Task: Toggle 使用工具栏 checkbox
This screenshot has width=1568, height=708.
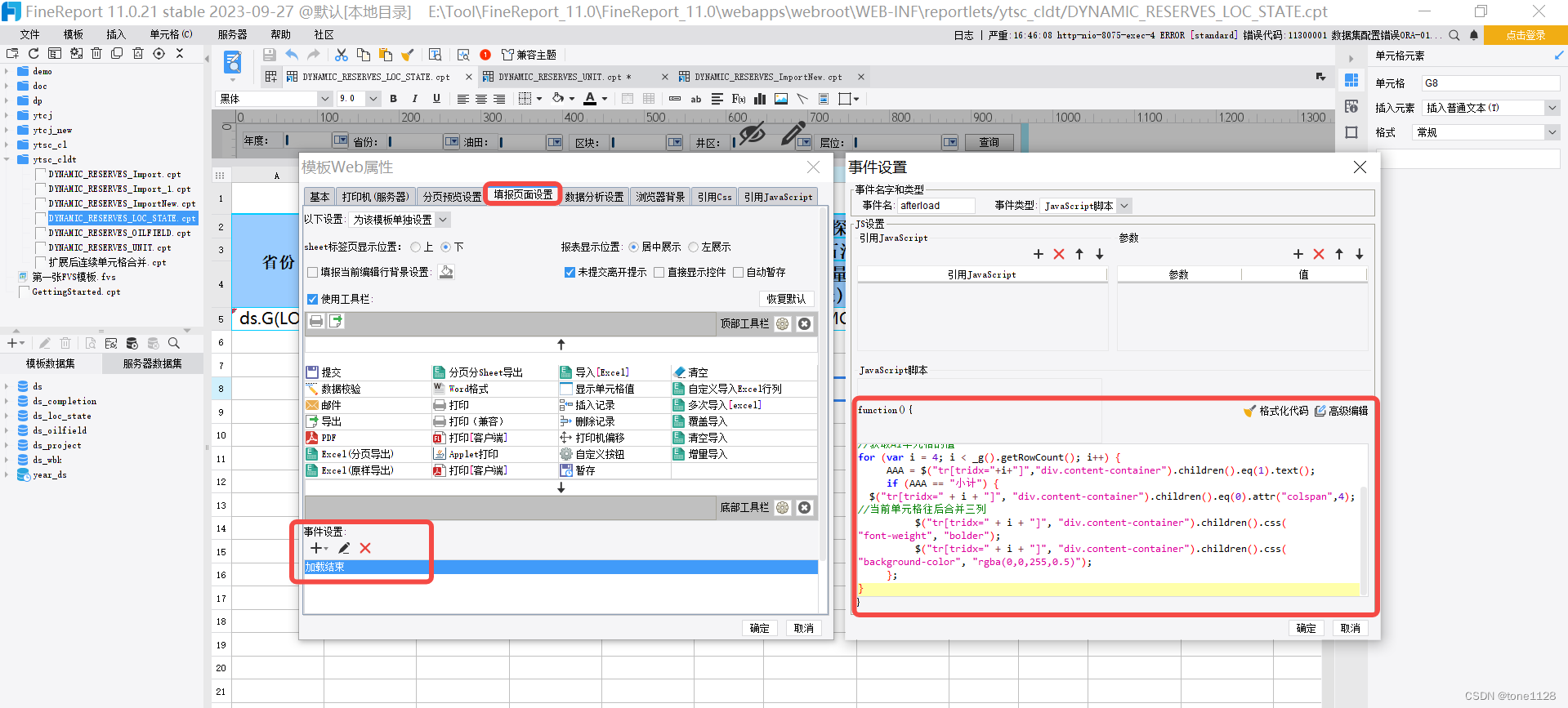Action: [312, 299]
